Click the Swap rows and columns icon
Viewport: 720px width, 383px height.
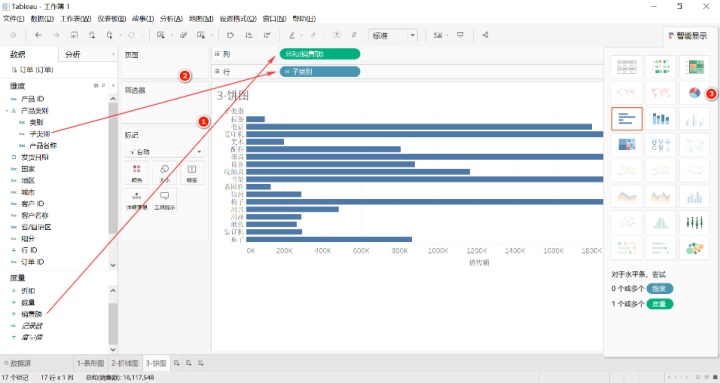(230, 35)
